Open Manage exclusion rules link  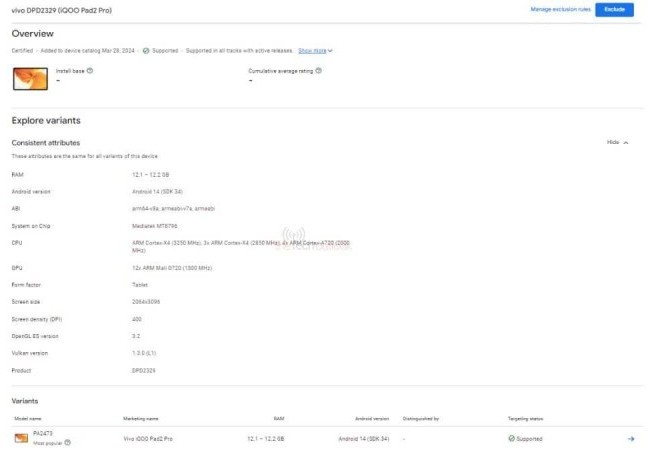[560, 9]
